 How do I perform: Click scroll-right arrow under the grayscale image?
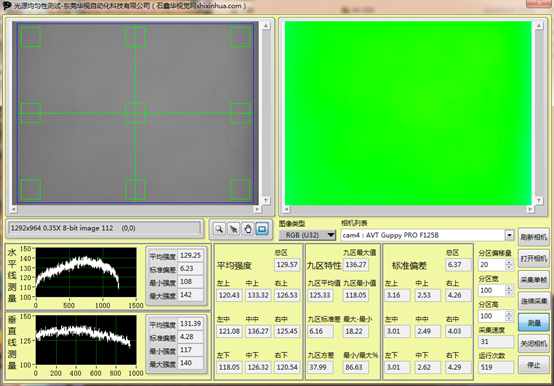pyautogui.click(x=257, y=209)
